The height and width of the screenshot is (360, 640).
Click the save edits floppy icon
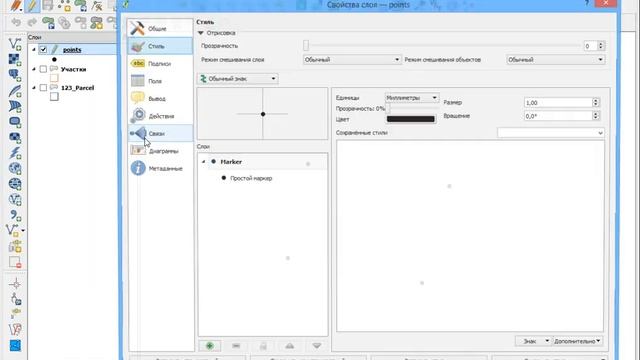[48, 5]
